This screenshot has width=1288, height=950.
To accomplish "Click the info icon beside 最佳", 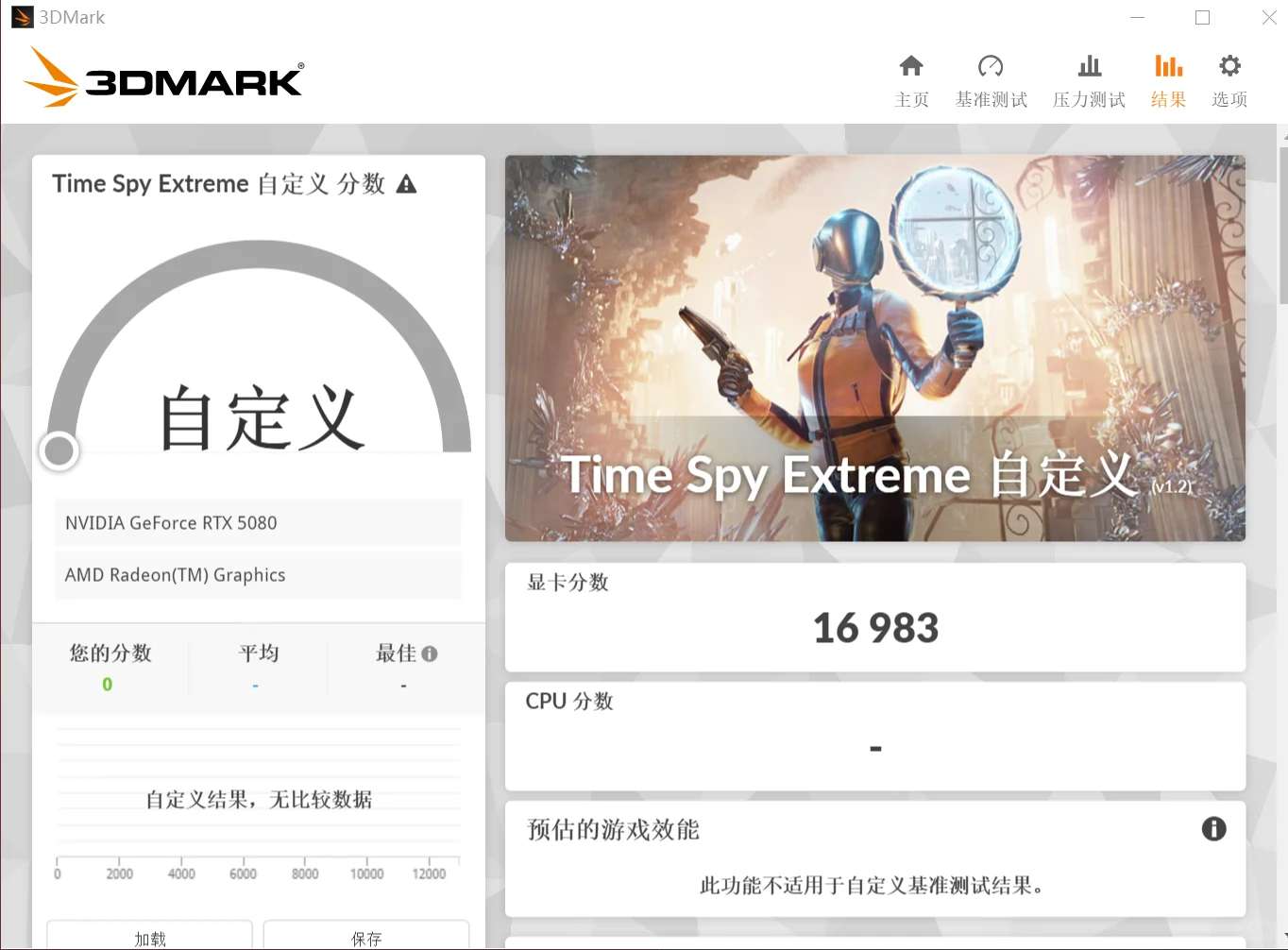I will 430,653.
